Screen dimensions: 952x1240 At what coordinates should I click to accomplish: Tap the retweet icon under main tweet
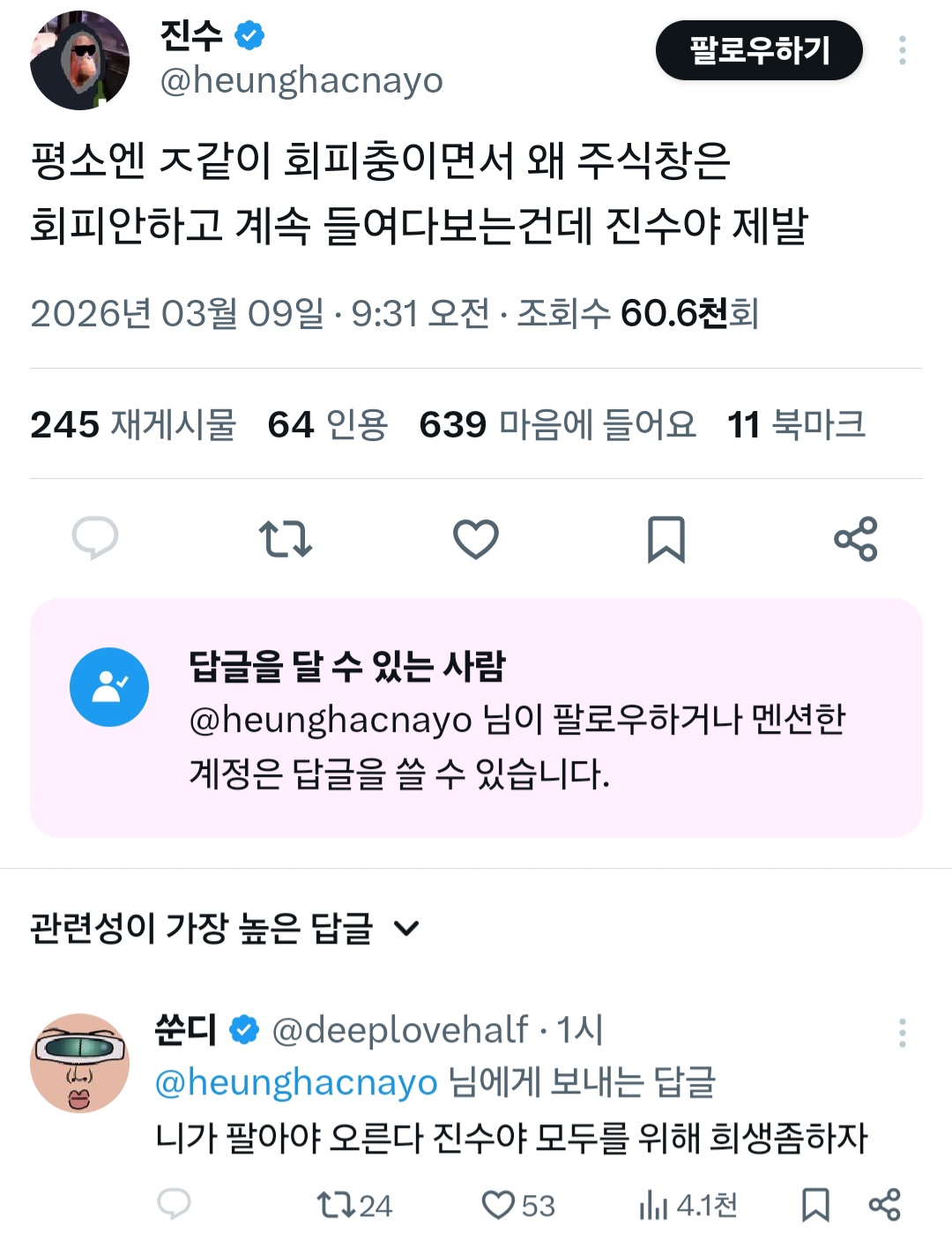pos(286,539)
